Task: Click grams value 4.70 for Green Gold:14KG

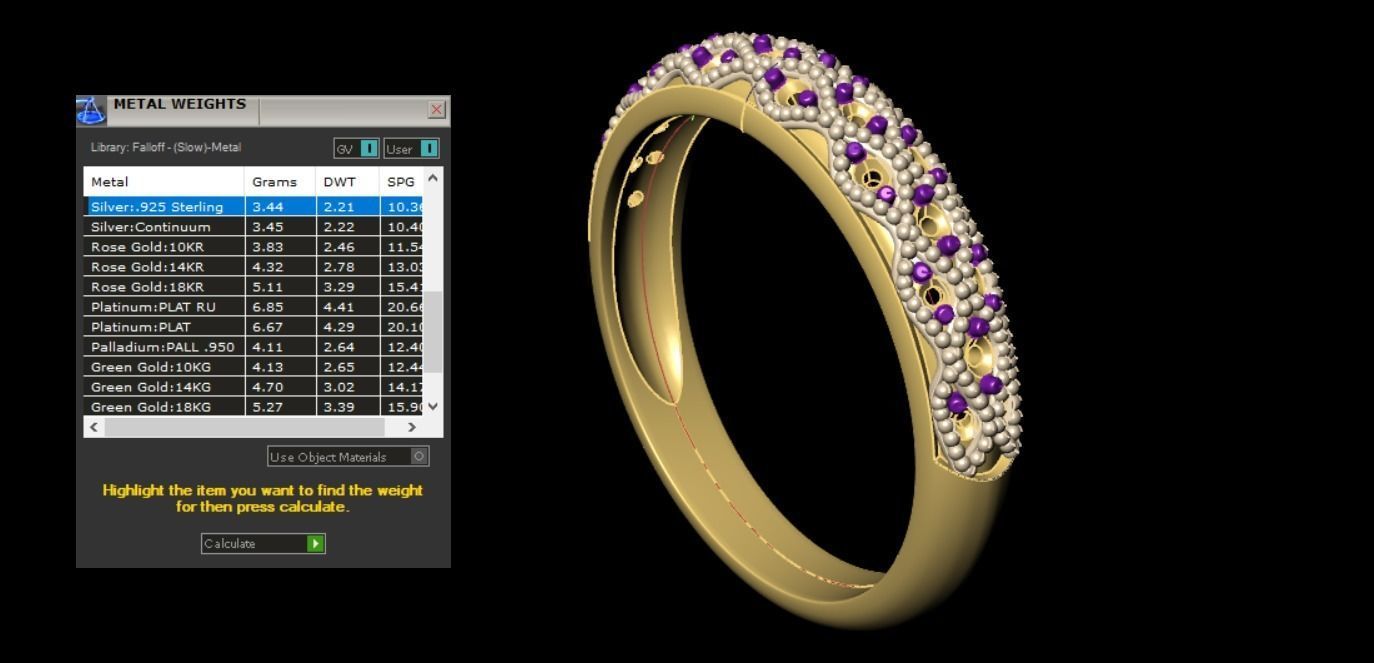Action: 268,386
